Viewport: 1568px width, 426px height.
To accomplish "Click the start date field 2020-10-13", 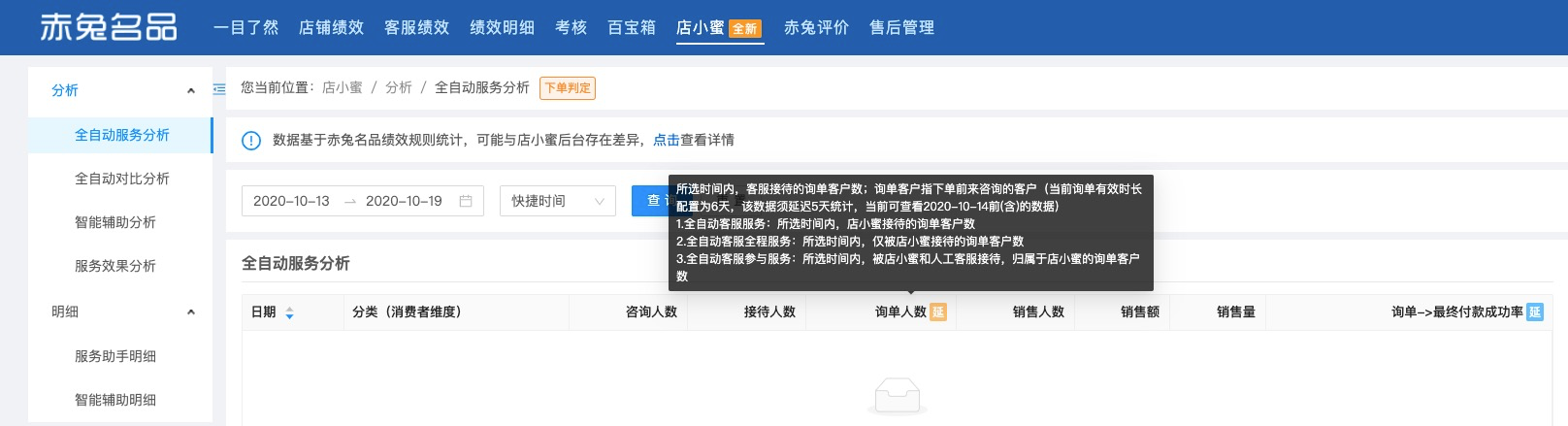I will pyautogui.click(x=291, y=201).
